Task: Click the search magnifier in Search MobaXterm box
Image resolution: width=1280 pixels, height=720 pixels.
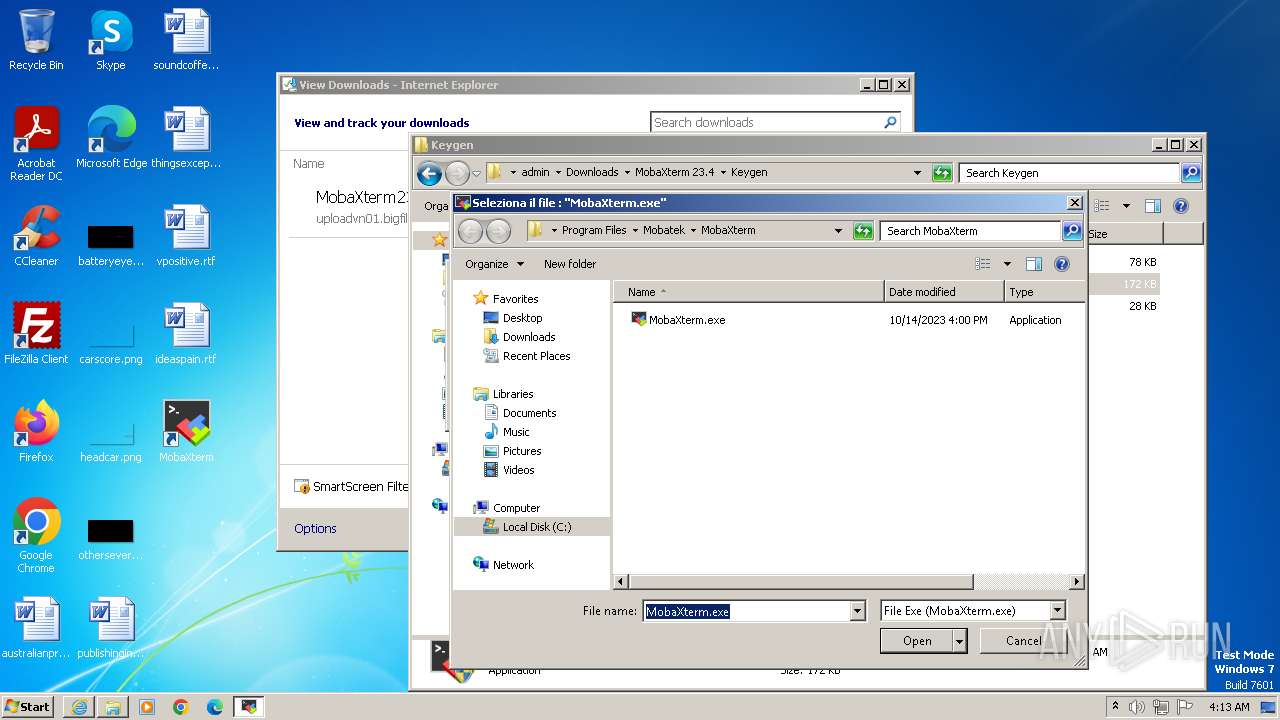Action: pos(1072,231)
